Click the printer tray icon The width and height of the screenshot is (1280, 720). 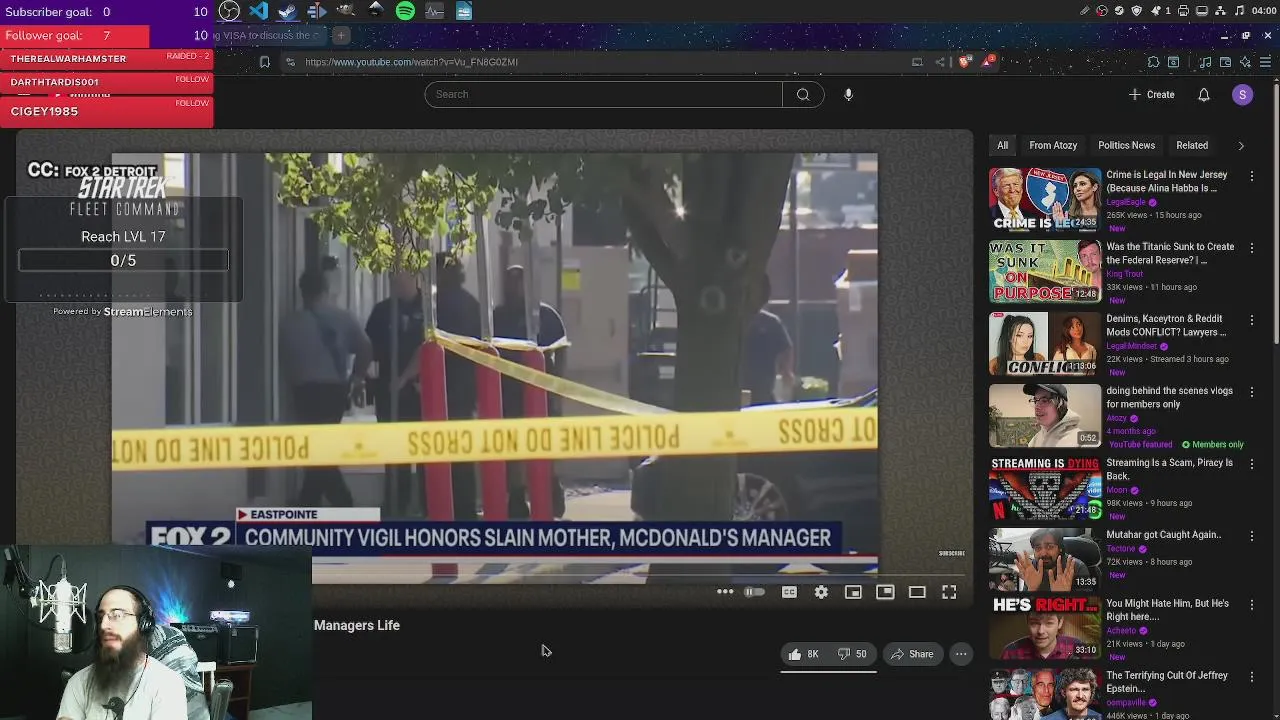[1183, 11]
